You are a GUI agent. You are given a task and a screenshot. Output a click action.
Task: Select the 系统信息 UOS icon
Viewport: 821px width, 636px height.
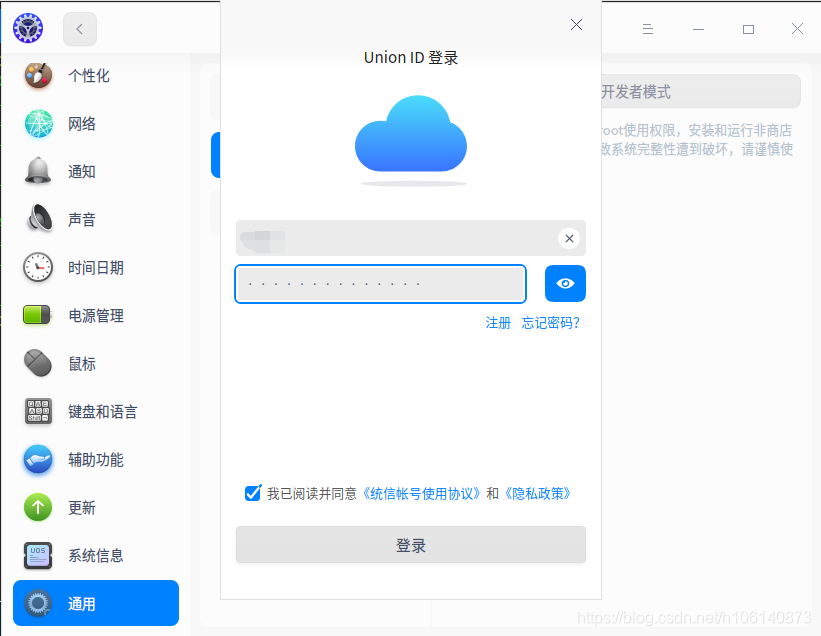click(38, 555)
